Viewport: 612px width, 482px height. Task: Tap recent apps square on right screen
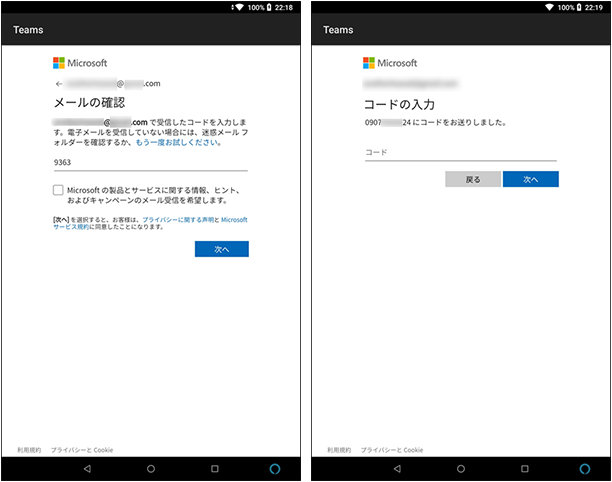click(525, 469)
